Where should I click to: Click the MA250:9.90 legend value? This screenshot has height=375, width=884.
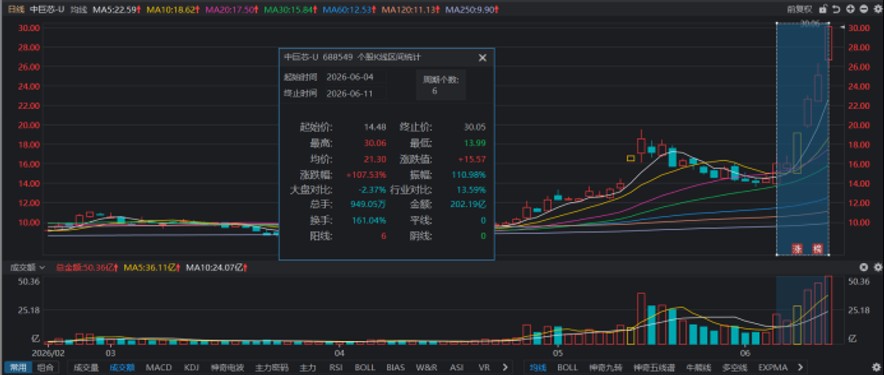coord(472,9)
